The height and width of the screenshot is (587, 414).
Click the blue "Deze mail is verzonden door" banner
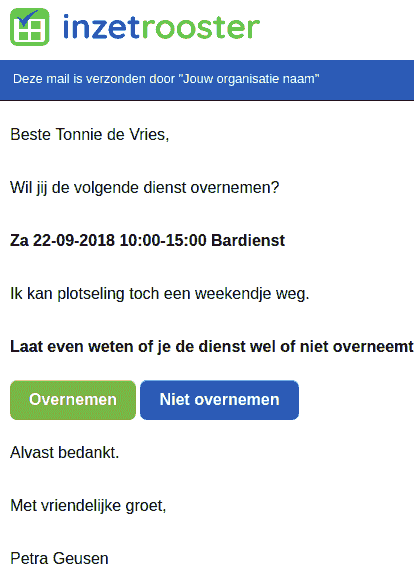(207, 80)
